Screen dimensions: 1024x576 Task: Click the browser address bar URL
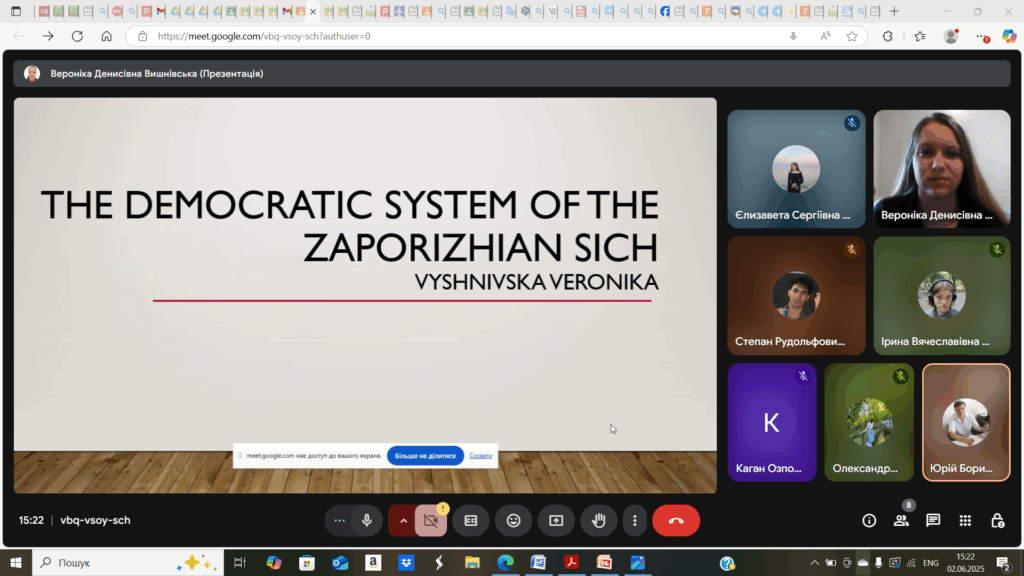coord(264,36)
